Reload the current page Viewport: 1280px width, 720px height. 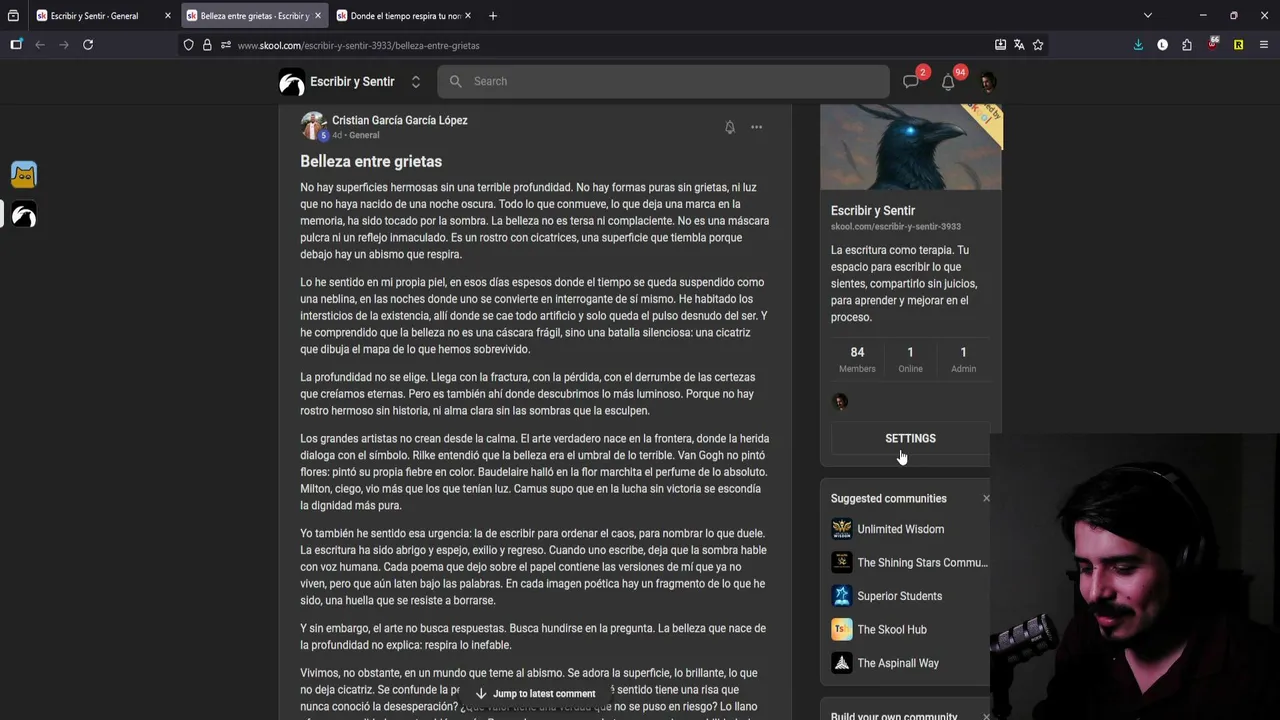[88, 45]
